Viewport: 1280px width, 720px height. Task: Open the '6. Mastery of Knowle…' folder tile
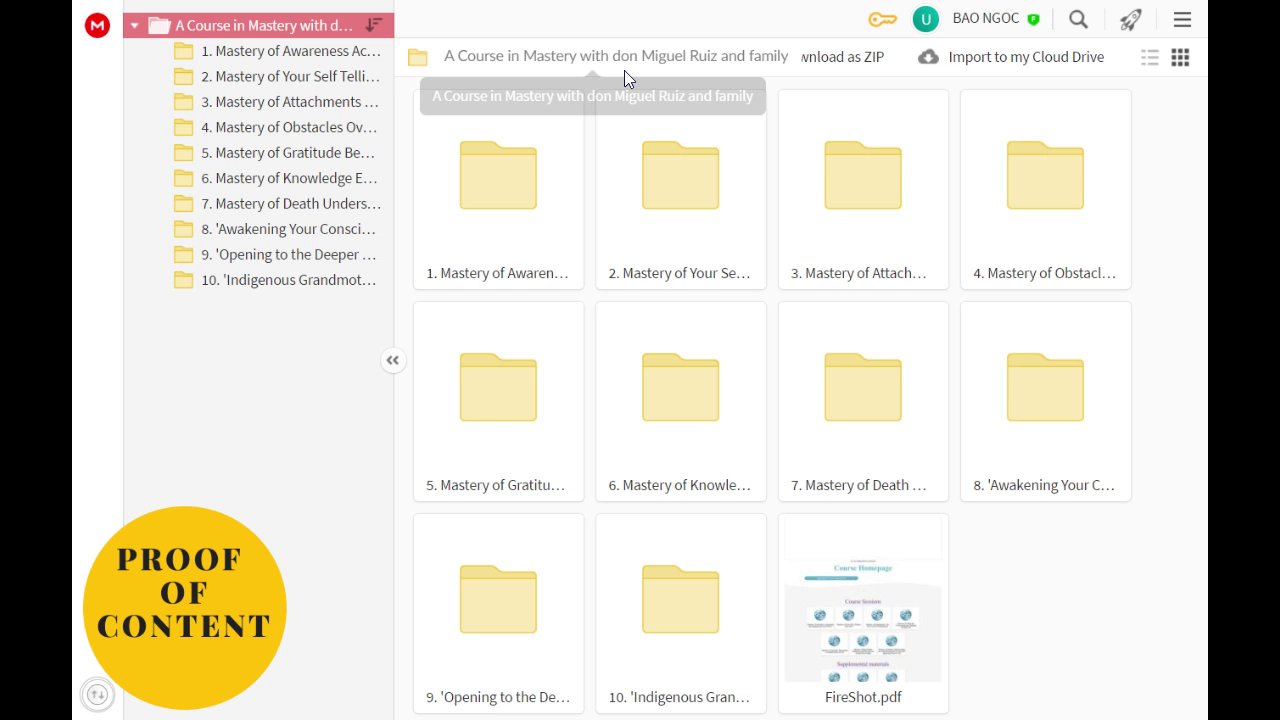[x=681, y=401]
